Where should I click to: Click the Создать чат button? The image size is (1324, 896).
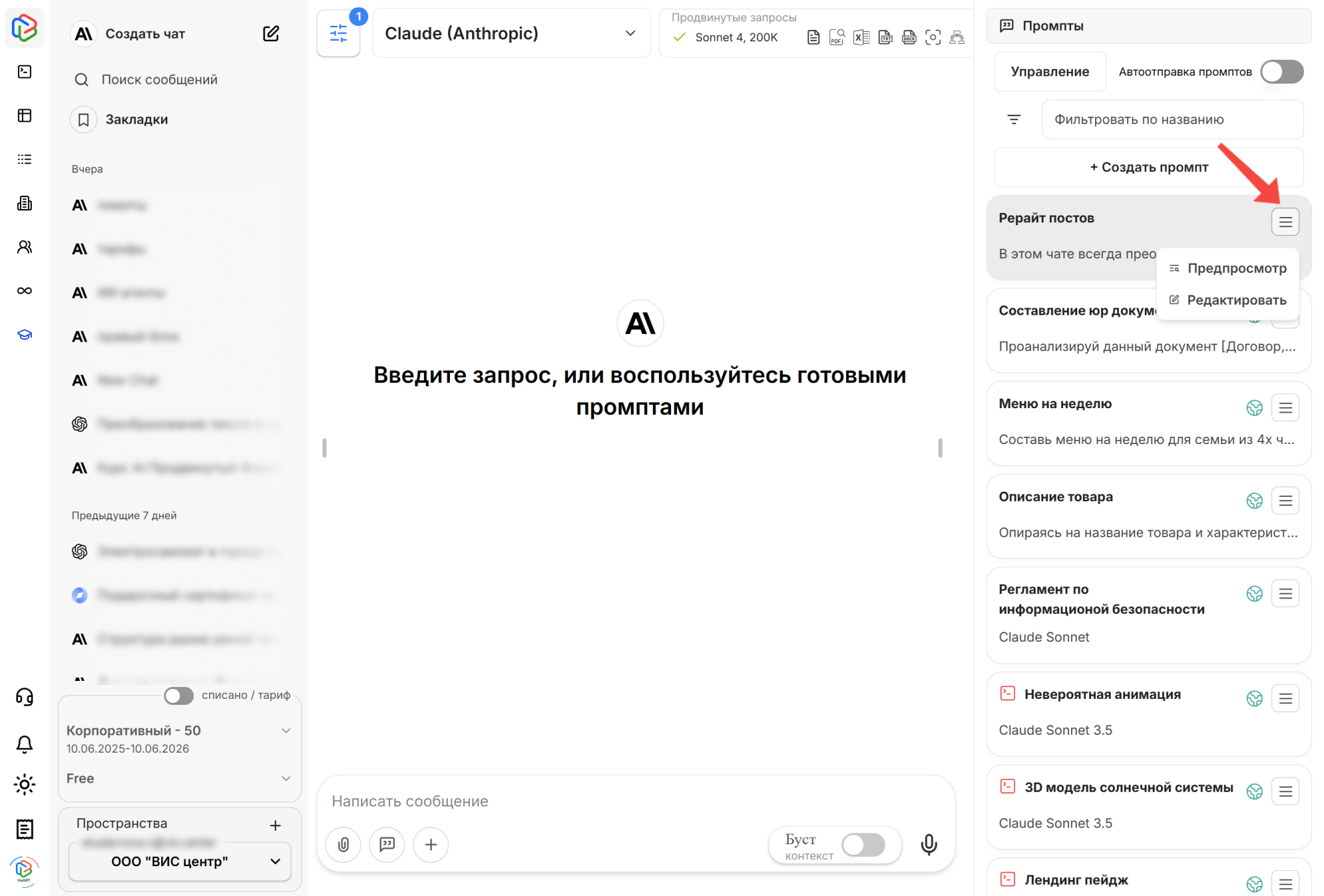point(129,33)
